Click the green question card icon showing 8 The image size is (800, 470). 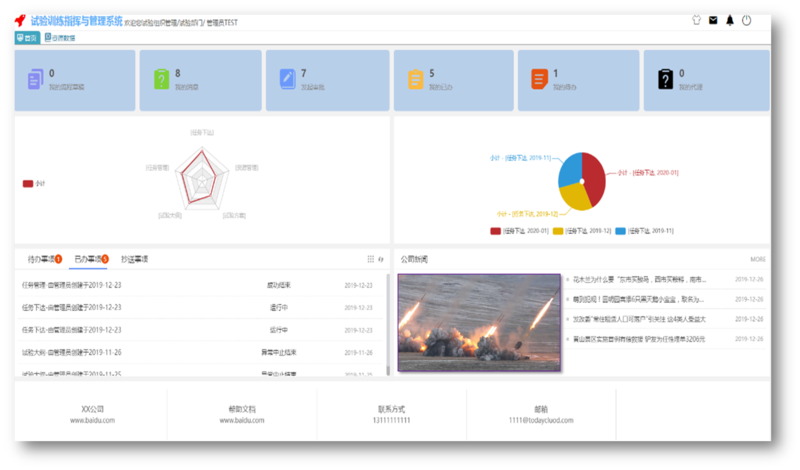(x=160, y=80)
